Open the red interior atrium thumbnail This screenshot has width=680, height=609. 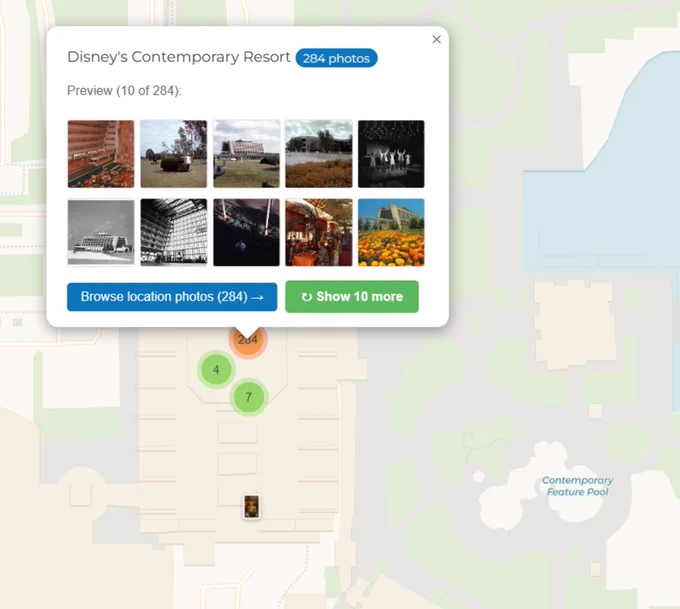point(101,154)
